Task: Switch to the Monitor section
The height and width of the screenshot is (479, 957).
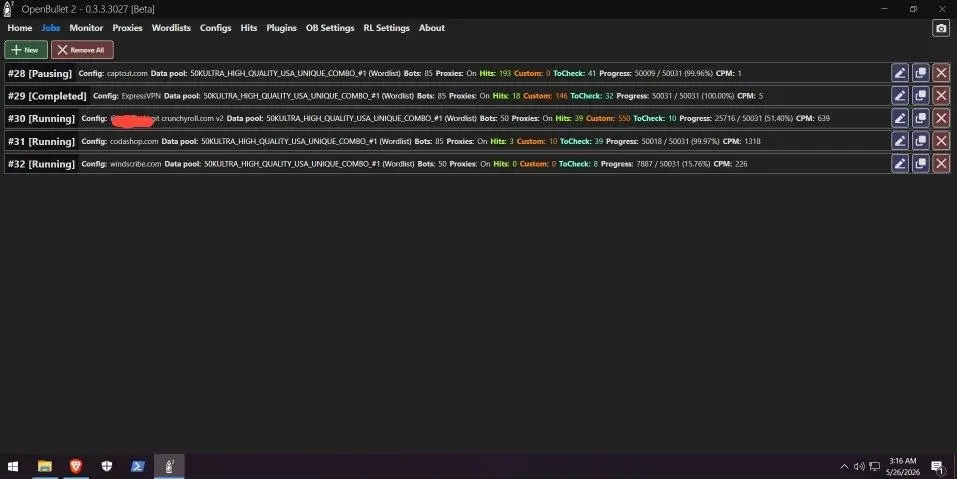Action: 86,28
